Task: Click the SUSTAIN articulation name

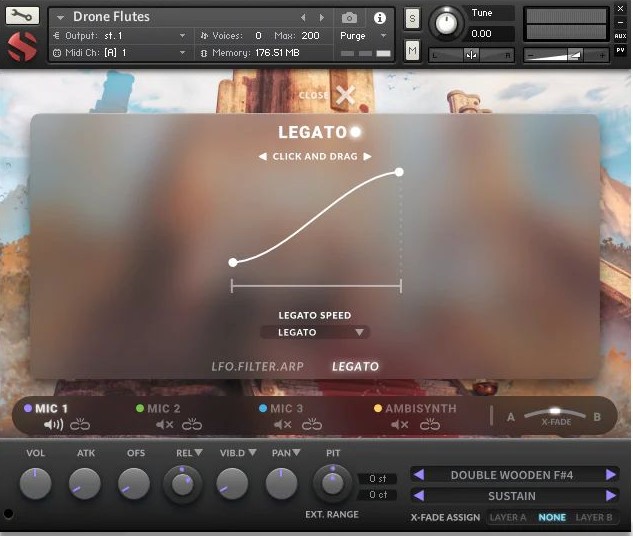Action: pyautogui.click(x=512, y=496)
